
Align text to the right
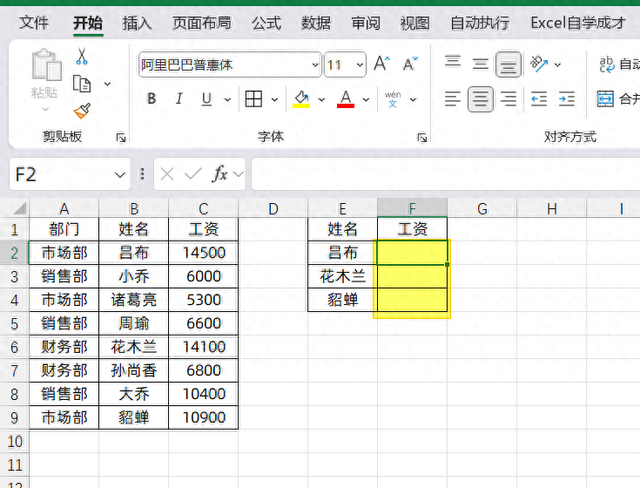pos(508,99)
